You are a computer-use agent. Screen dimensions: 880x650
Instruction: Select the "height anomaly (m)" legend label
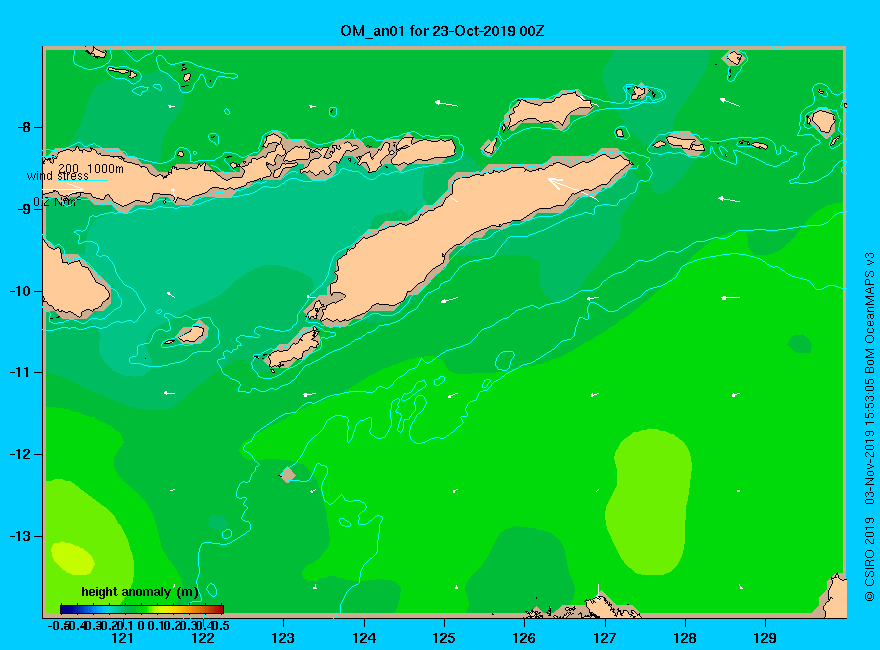point(140,592)
